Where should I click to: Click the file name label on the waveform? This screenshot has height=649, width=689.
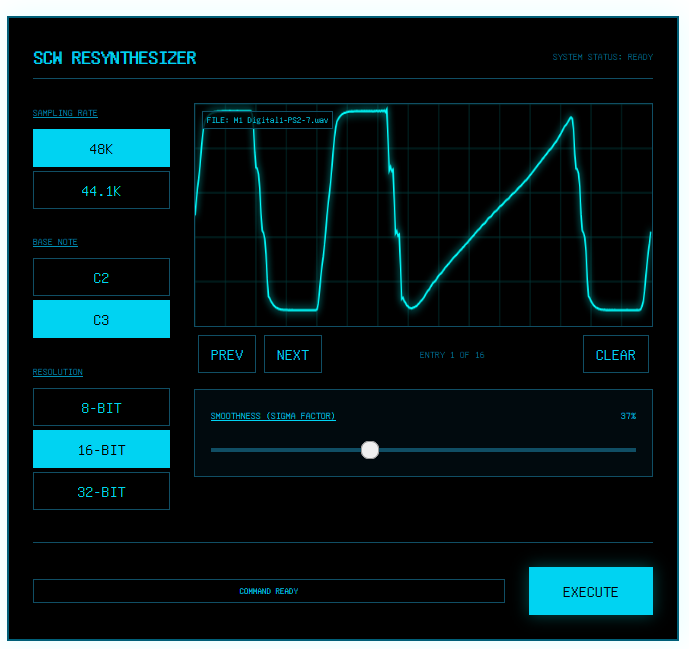click(x=267, y=120)
